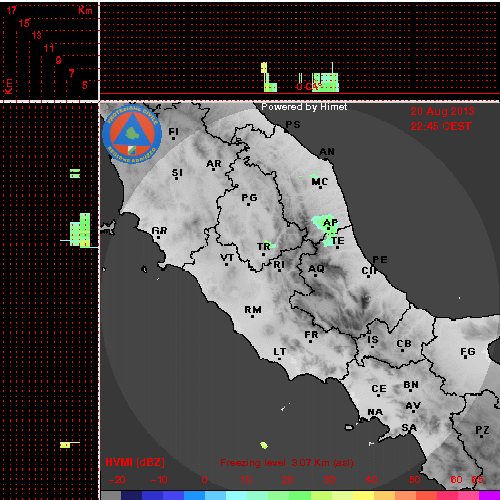The width and height of the screenshot is (500, 500).
Task: Click the SA city label
Action: coord(409,427)
